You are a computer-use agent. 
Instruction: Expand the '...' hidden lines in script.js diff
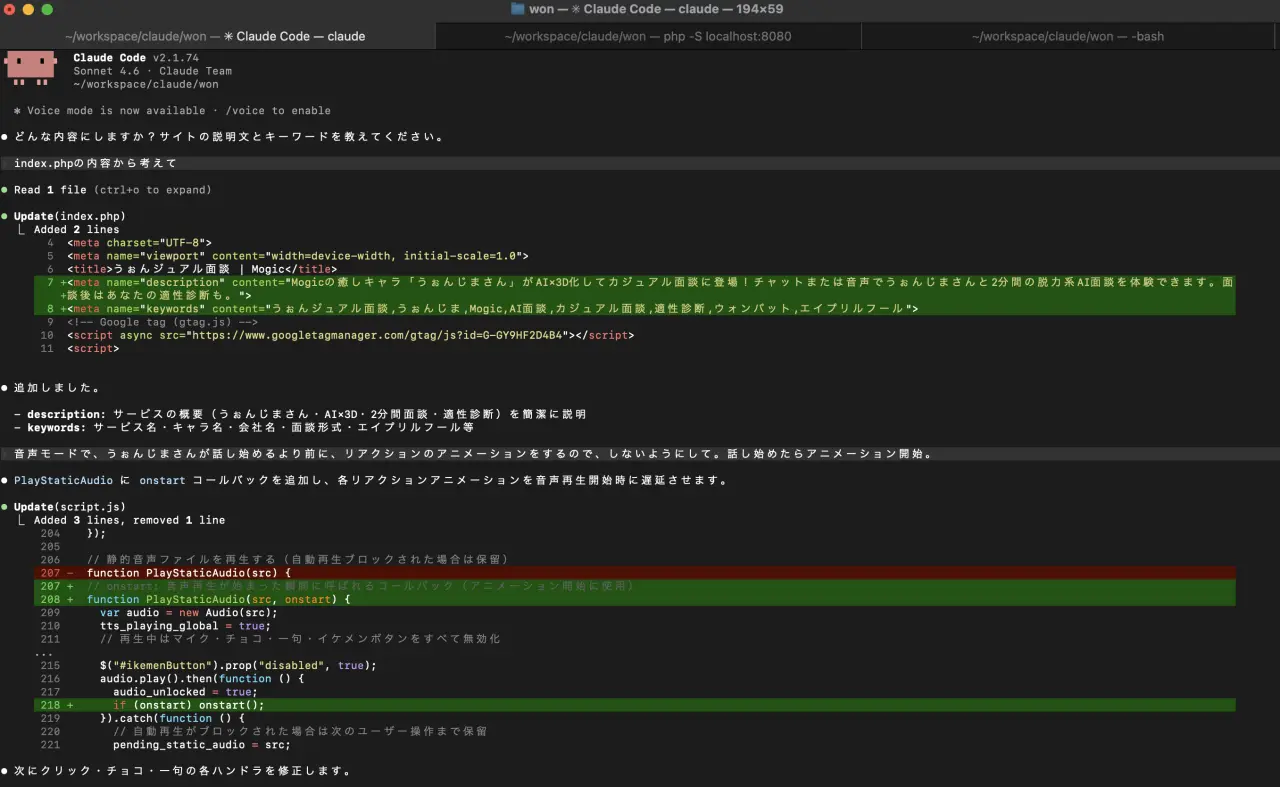pos(43,653)
